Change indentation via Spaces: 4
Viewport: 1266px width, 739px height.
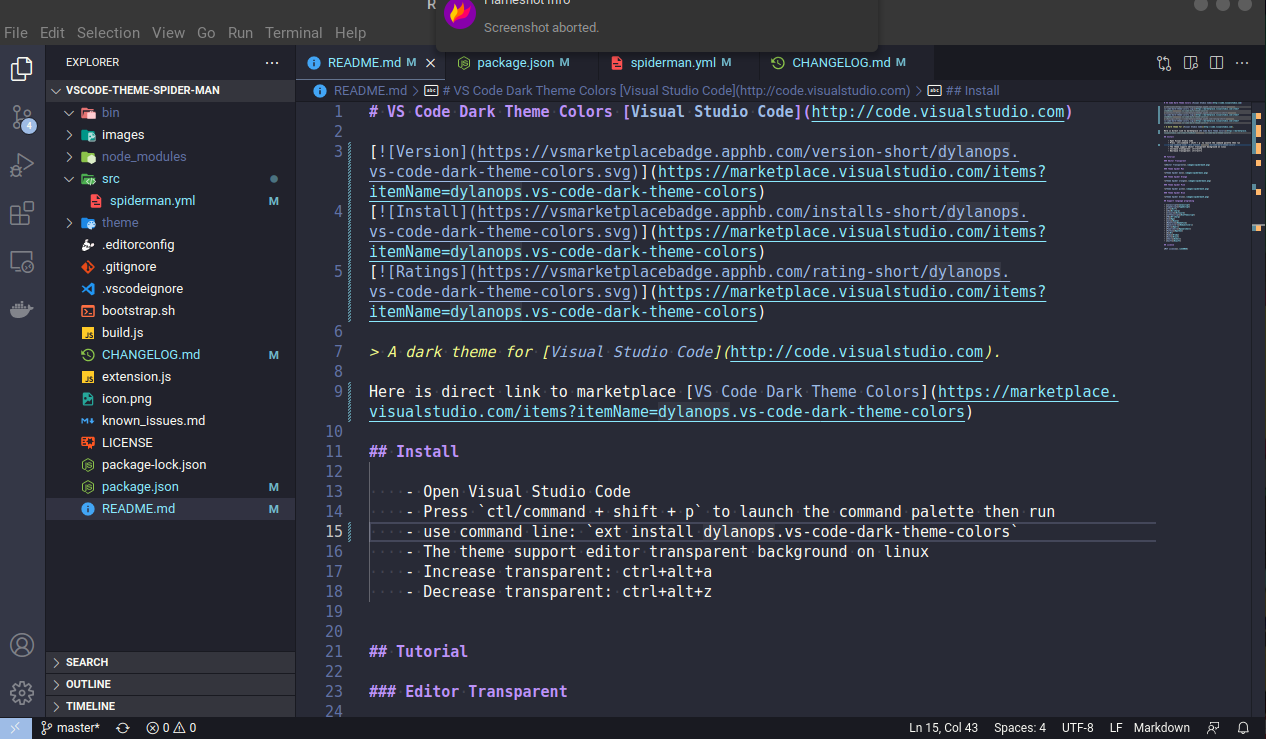[x=1020, y=728]
